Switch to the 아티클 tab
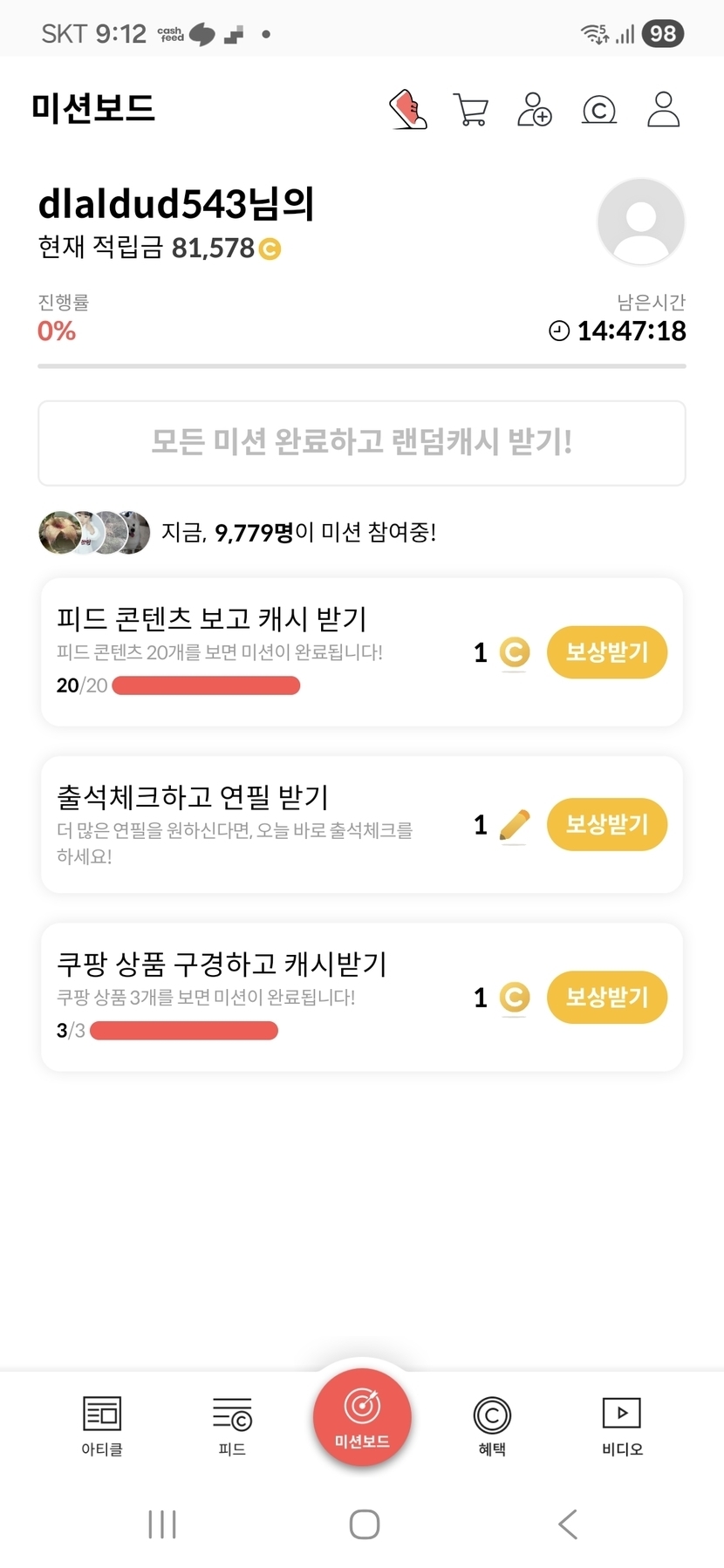Screen dimensions: 724x1568 [102, 1424]
